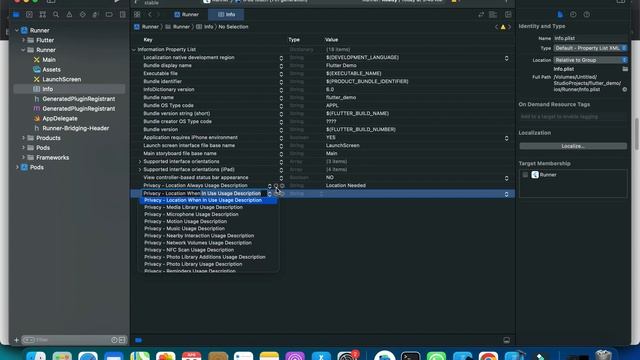Screen dimensions: 640x360
Task: Click the On Demand Resource Tags field
Action: [x=573, y=117]
